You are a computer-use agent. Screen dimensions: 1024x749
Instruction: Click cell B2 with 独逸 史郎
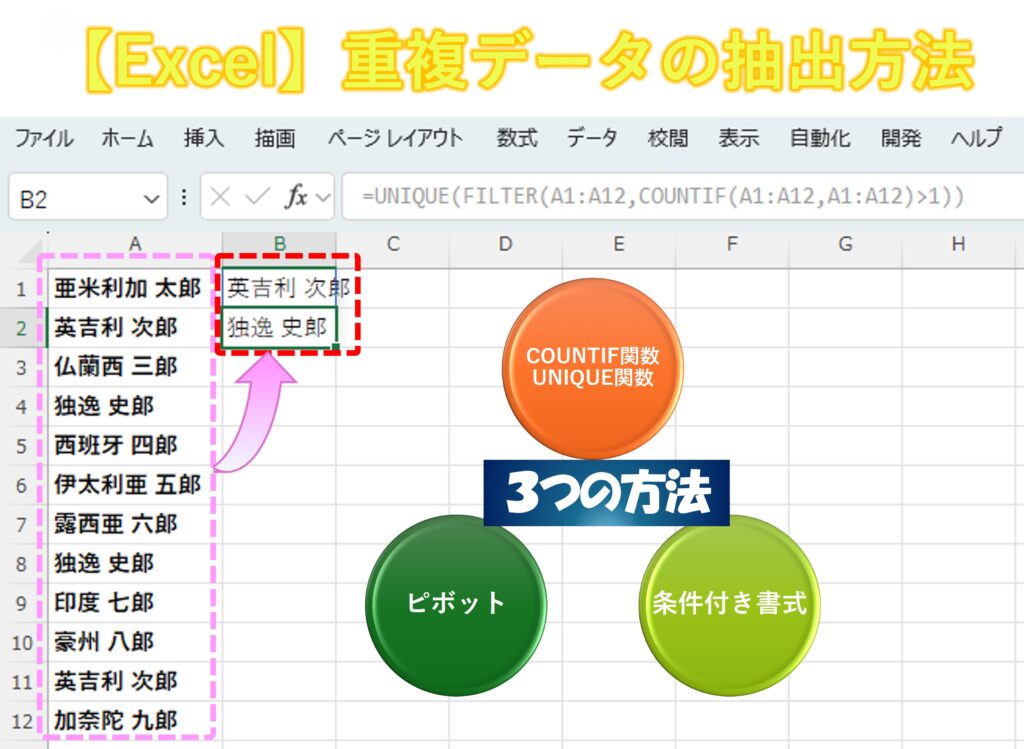[280, 327]
